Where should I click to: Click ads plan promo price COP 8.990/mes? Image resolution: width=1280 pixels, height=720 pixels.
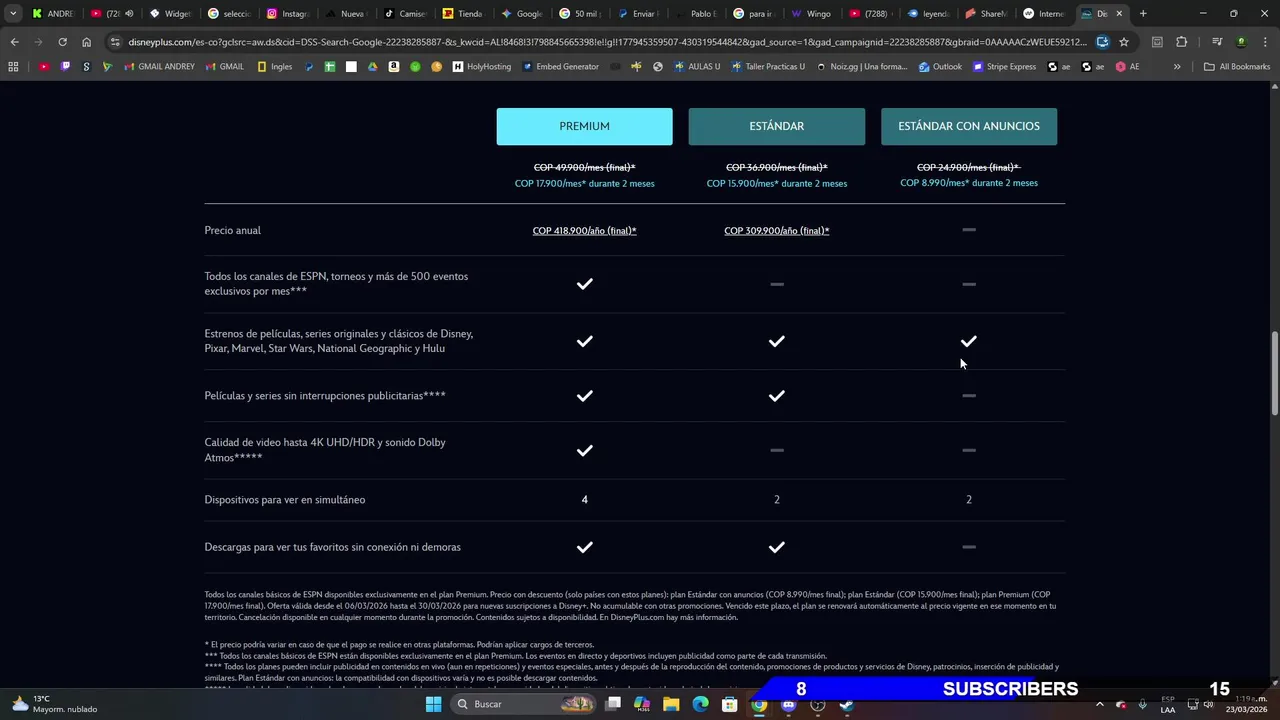(968, 183)
